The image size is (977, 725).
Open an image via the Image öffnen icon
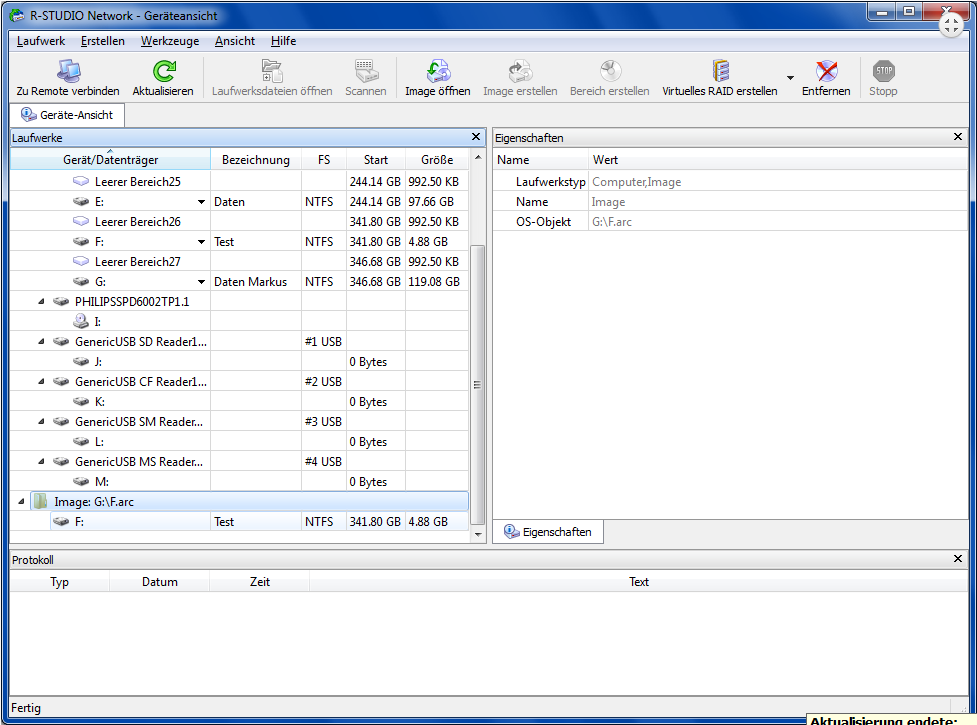point(438,71)
